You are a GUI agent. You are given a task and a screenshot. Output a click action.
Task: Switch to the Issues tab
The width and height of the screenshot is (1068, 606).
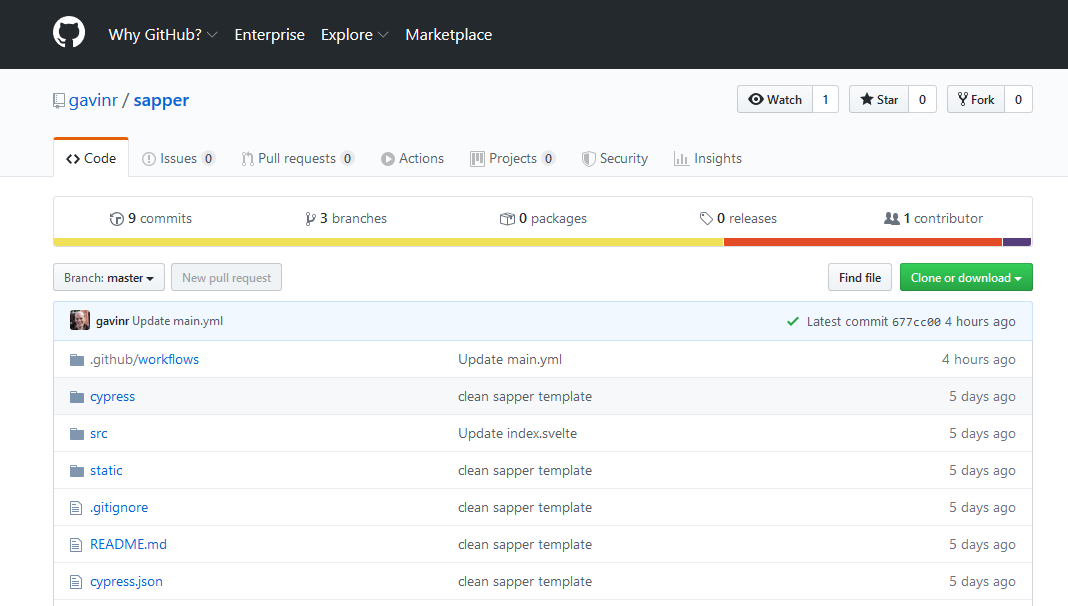pos(178,159)
